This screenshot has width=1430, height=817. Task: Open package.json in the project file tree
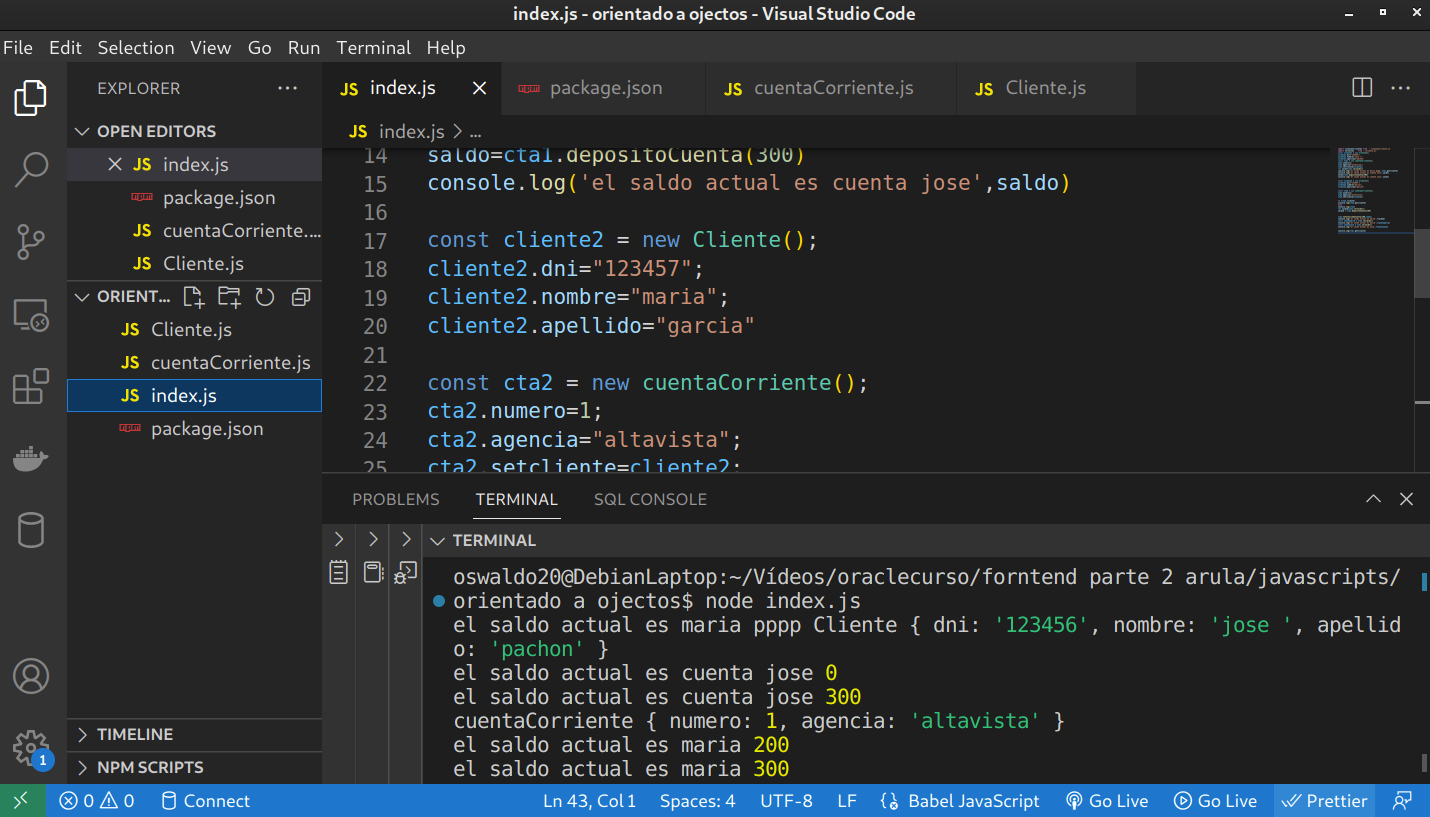pyautogui.click(x=194, y=428)
